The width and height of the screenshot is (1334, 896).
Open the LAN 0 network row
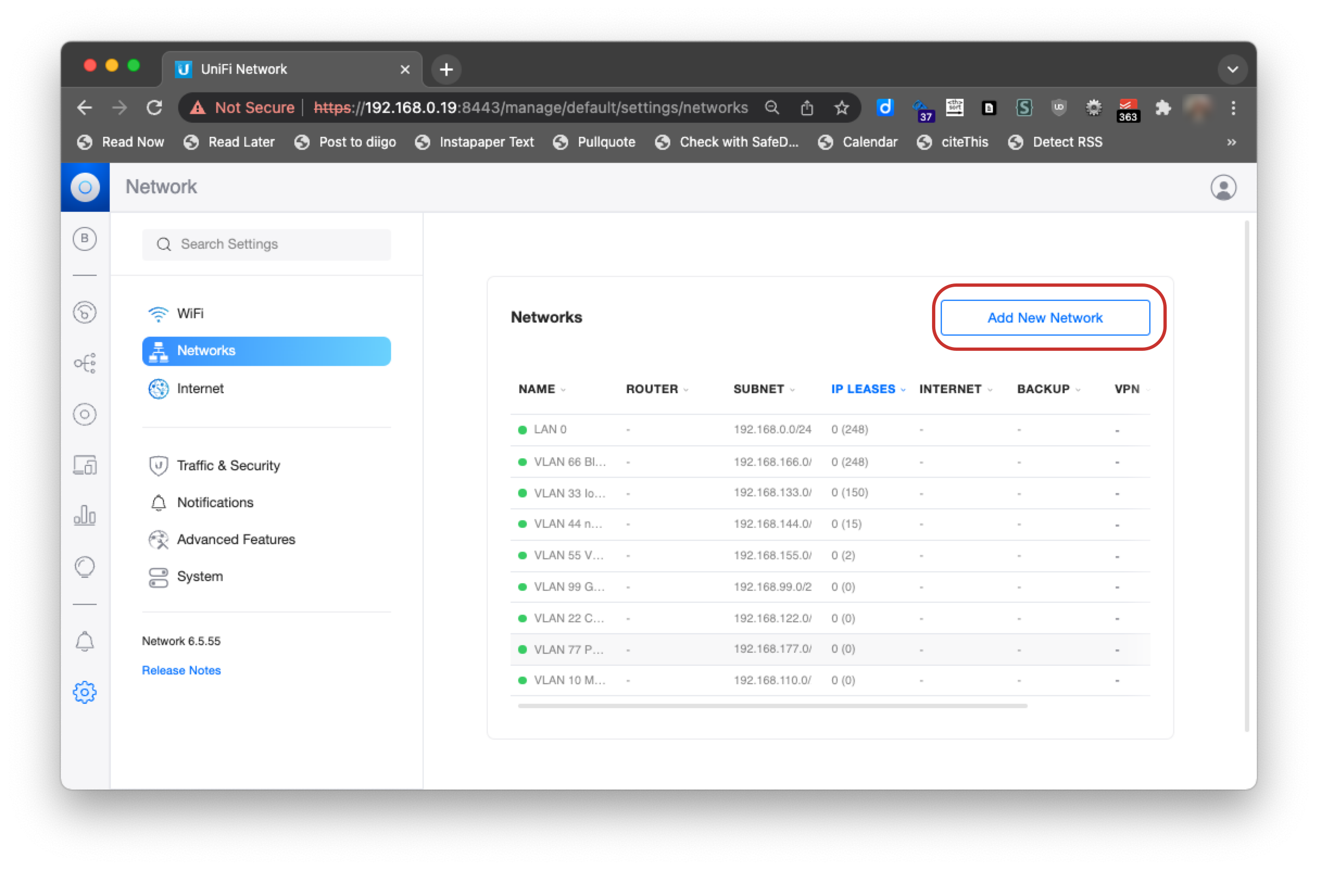(x=830, y=430)
